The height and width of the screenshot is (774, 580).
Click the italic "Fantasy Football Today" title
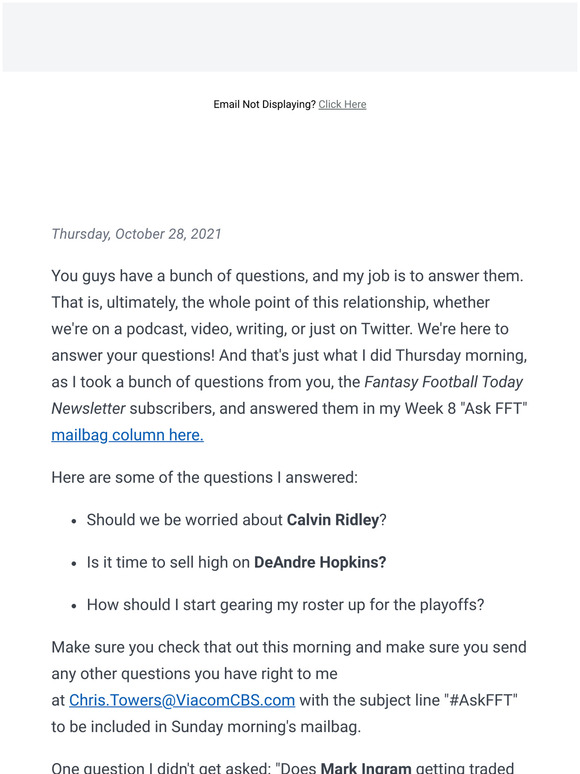point(443,382)
